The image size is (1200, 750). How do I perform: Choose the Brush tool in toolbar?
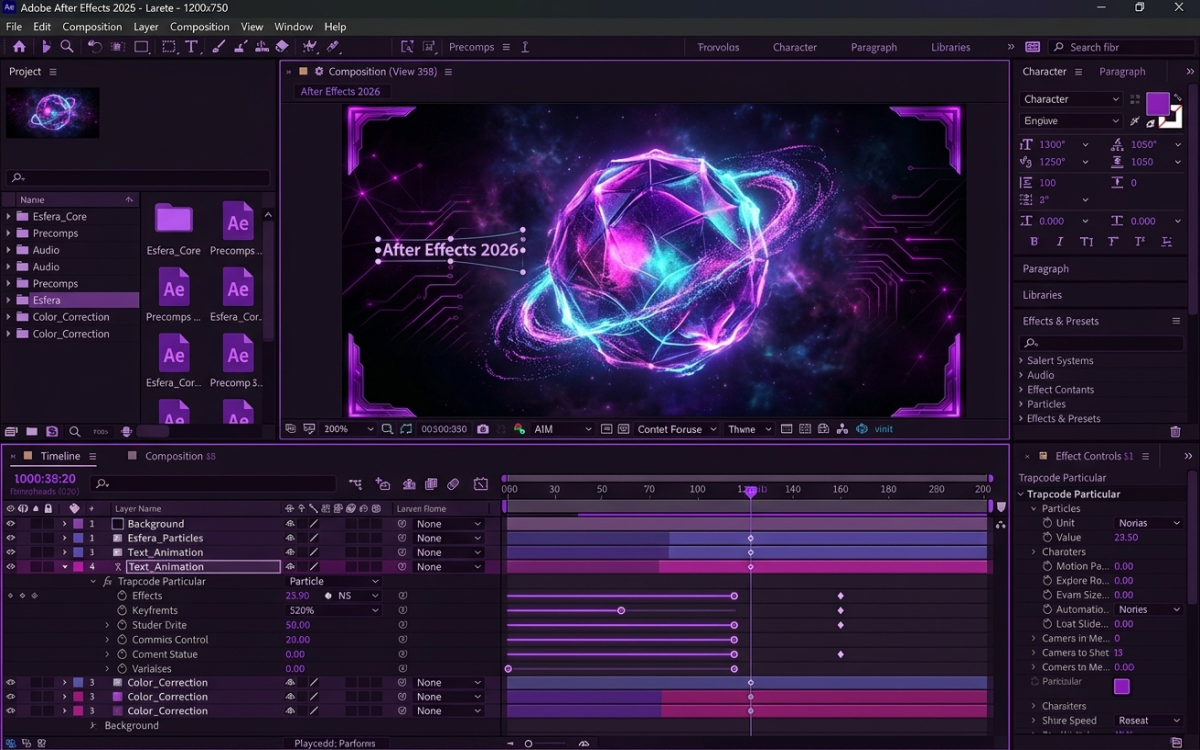coord(218,47)
